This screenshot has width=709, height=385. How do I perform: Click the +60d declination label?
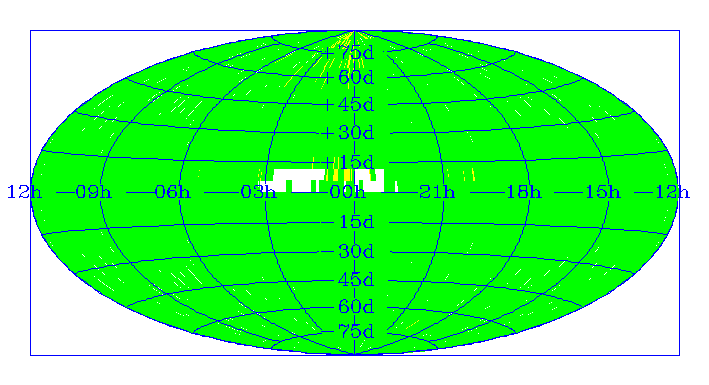[348, 78]
